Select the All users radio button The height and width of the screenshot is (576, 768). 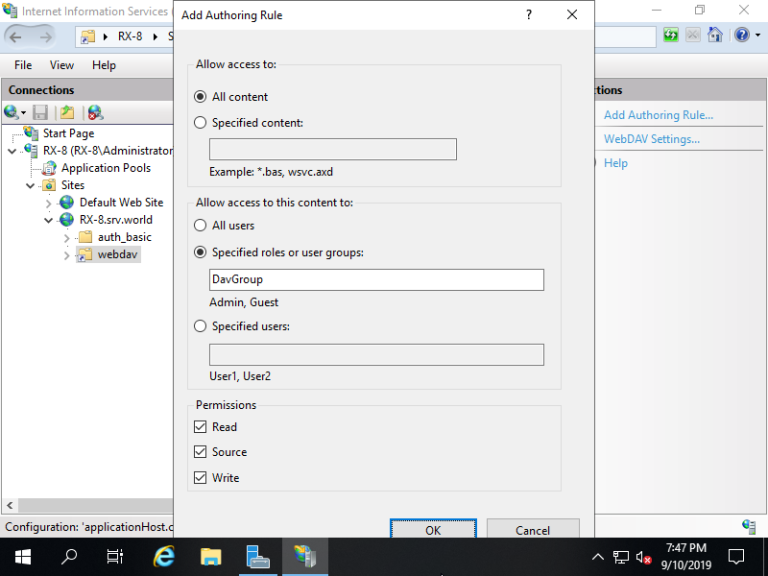tap(201, 226)
